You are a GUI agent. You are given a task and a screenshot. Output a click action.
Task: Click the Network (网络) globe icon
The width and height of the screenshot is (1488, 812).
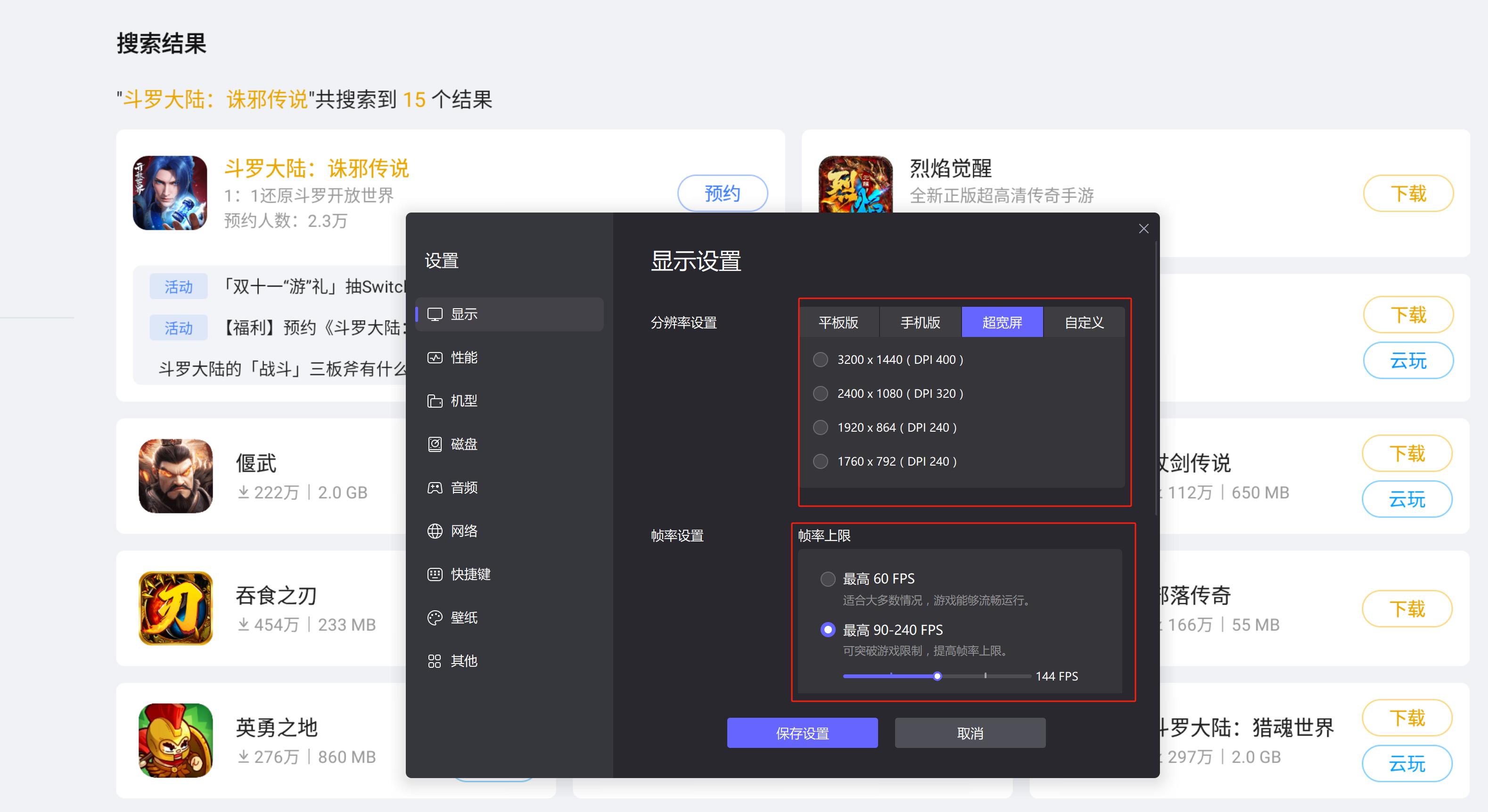[435, 531]
